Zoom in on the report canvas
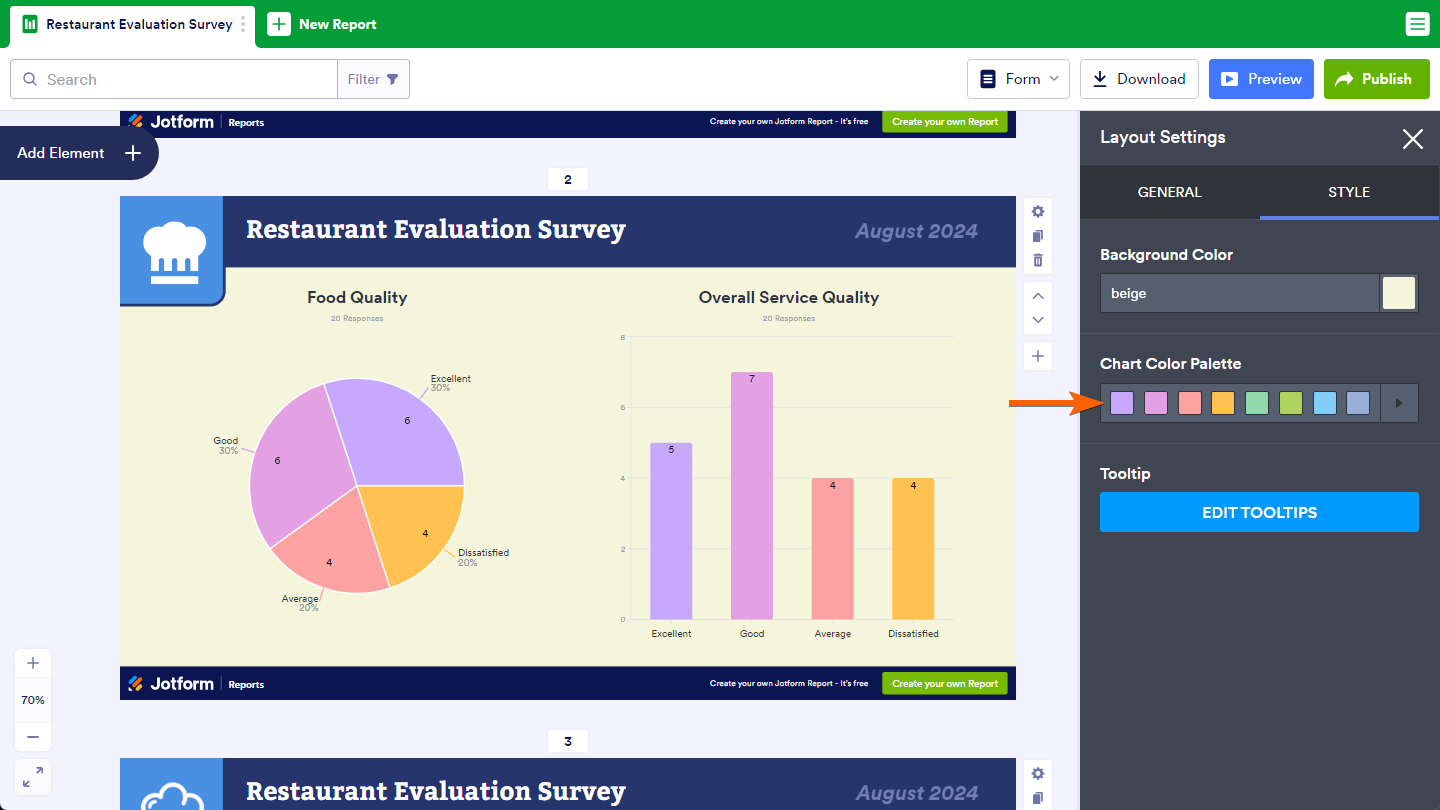This screenshot has height=810, width=1440. 33,663
